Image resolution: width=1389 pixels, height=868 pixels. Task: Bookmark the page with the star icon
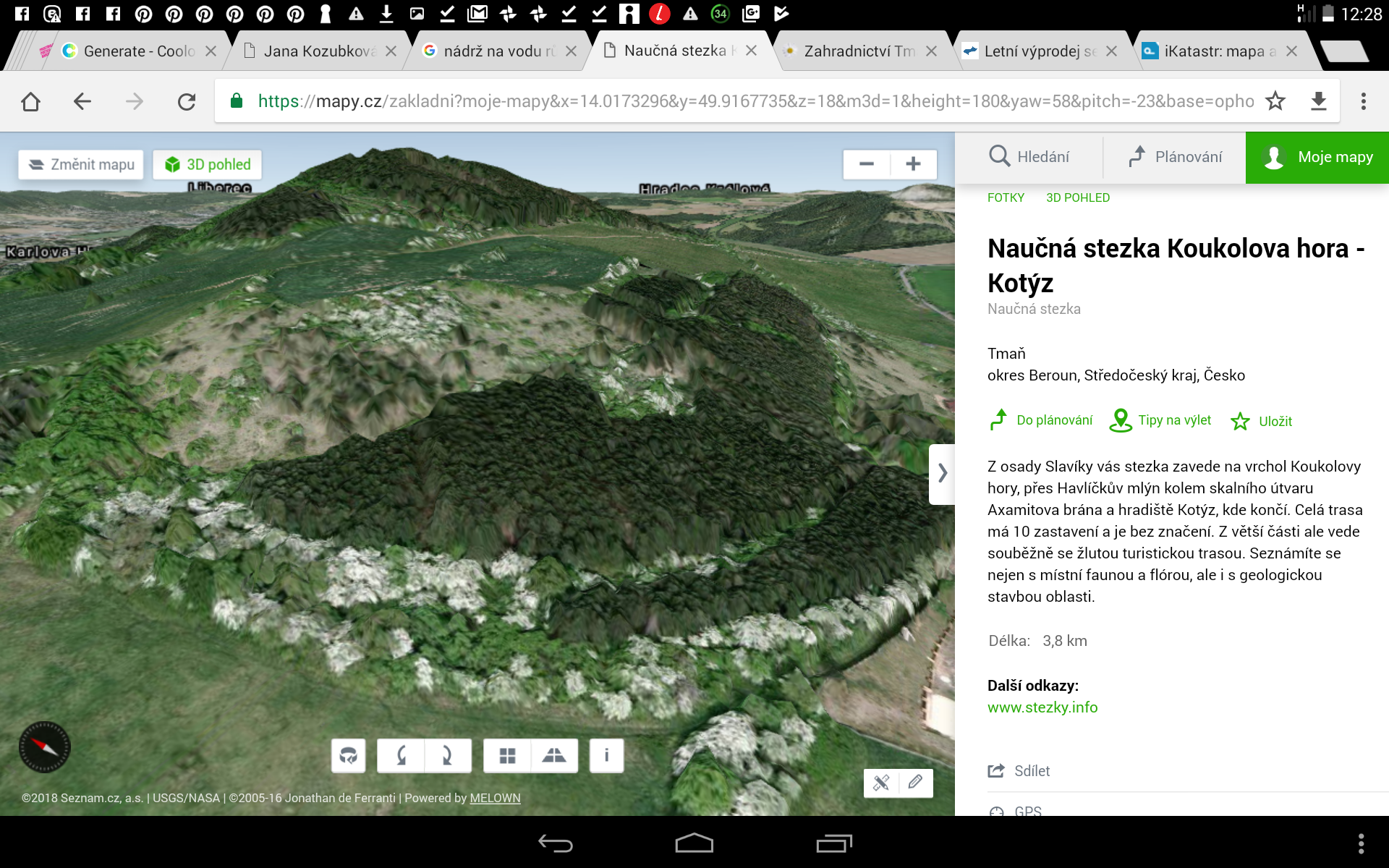pyautogui.click(x=1275, y=101)
